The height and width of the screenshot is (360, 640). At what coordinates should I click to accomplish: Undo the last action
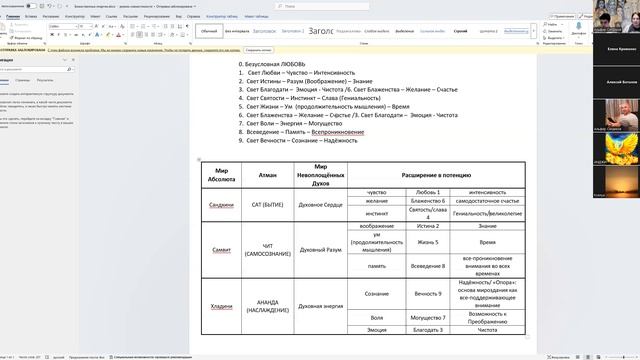click(x=49, y=6)
